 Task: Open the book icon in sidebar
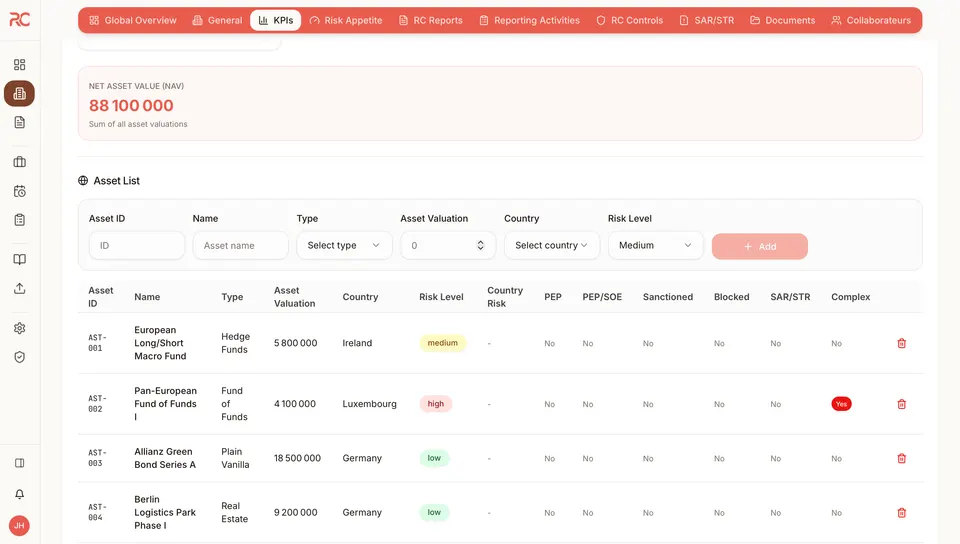[x=20, y=259]
